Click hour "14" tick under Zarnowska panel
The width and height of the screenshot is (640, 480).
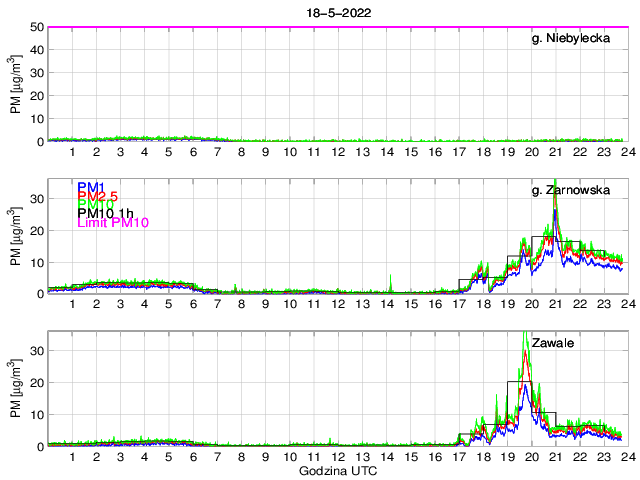coord(387,304)
